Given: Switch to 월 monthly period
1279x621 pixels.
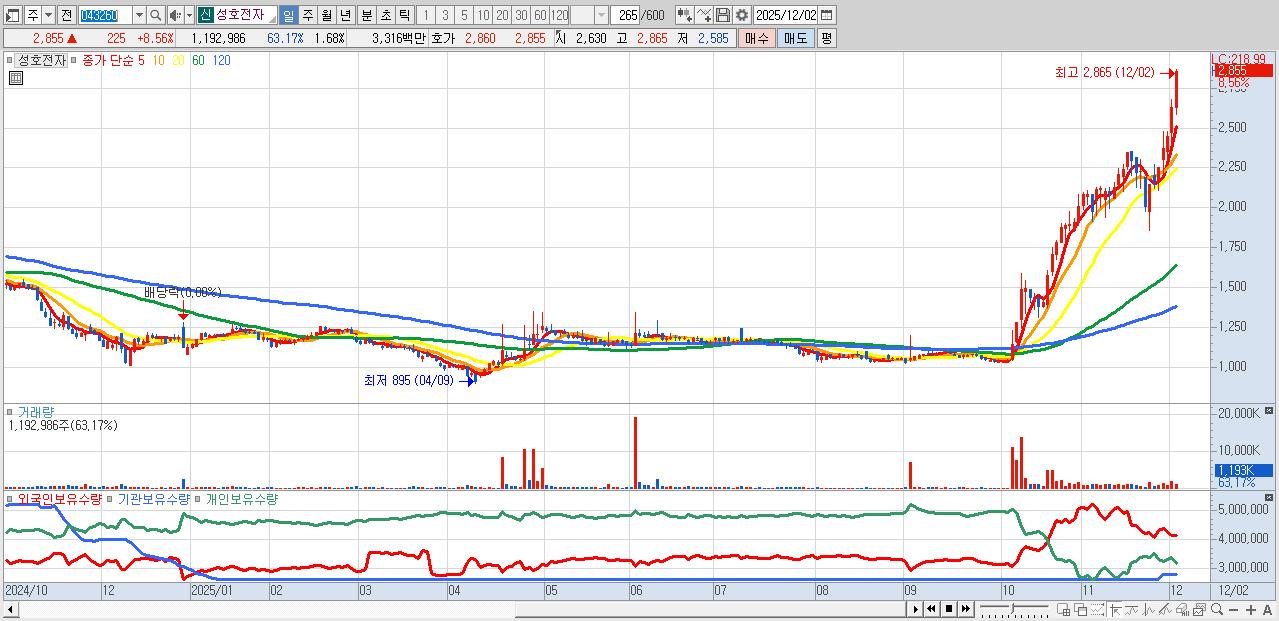Looking at the screenshot, I should tap(327, 15).
